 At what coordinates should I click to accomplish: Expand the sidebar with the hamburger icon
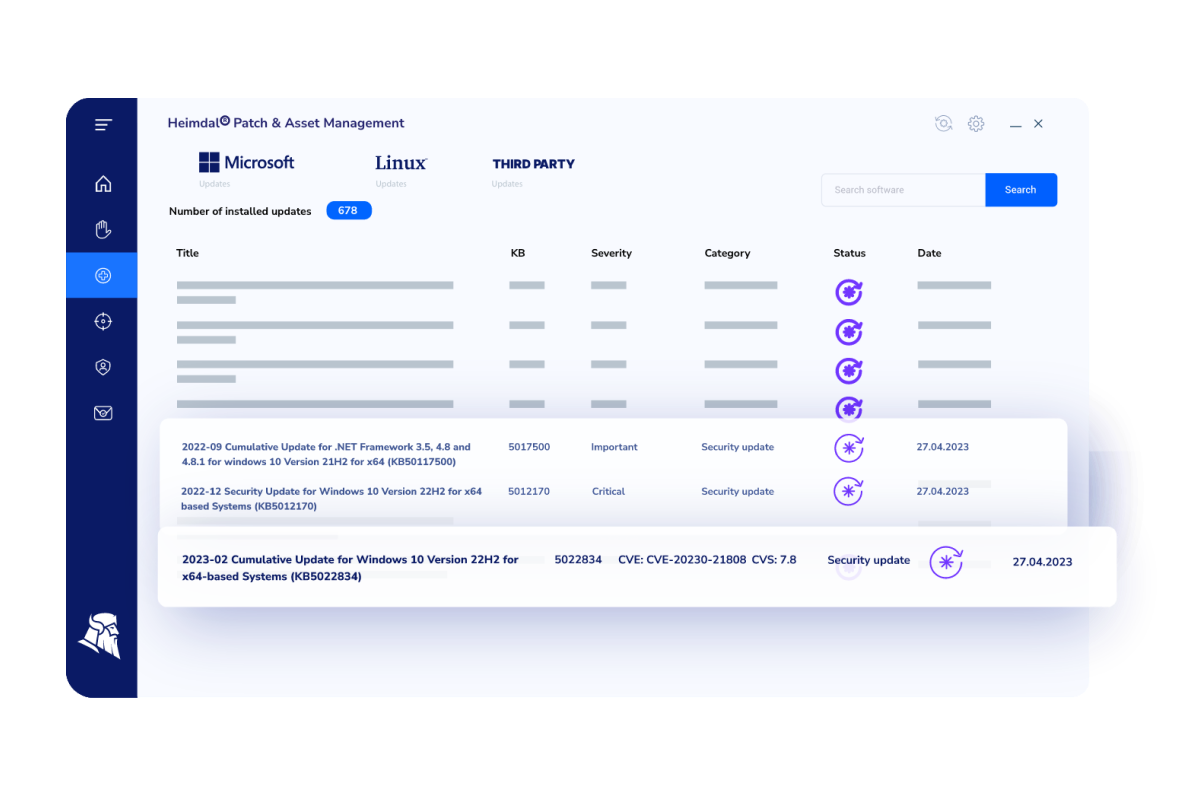point(103,124)
